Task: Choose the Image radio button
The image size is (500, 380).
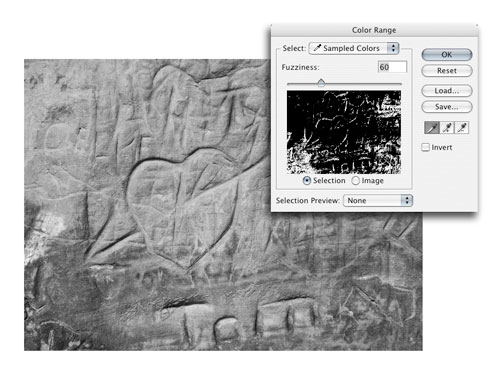Action: click(x=356, y=181)
